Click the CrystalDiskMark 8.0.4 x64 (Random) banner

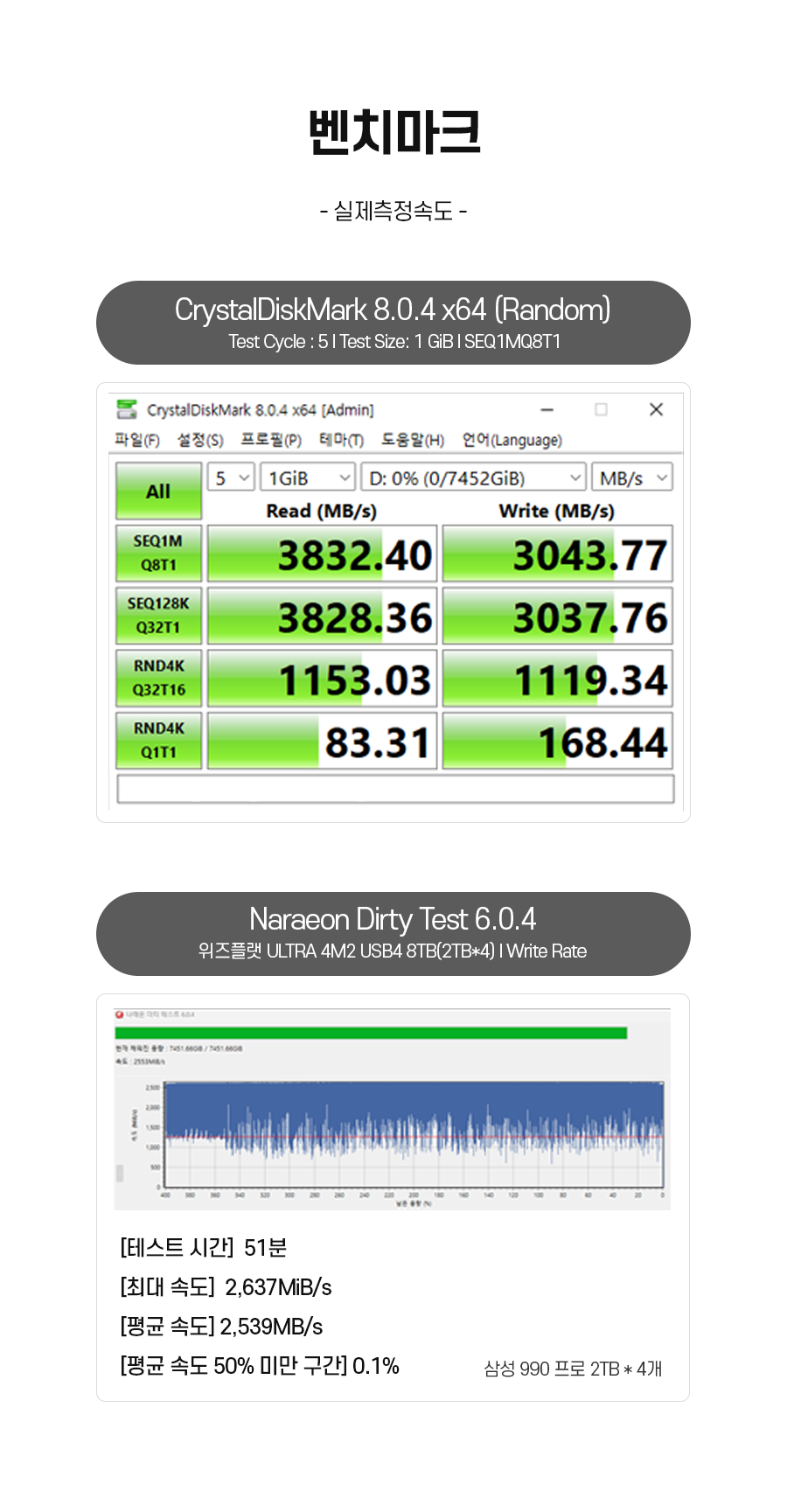(393, 323)
